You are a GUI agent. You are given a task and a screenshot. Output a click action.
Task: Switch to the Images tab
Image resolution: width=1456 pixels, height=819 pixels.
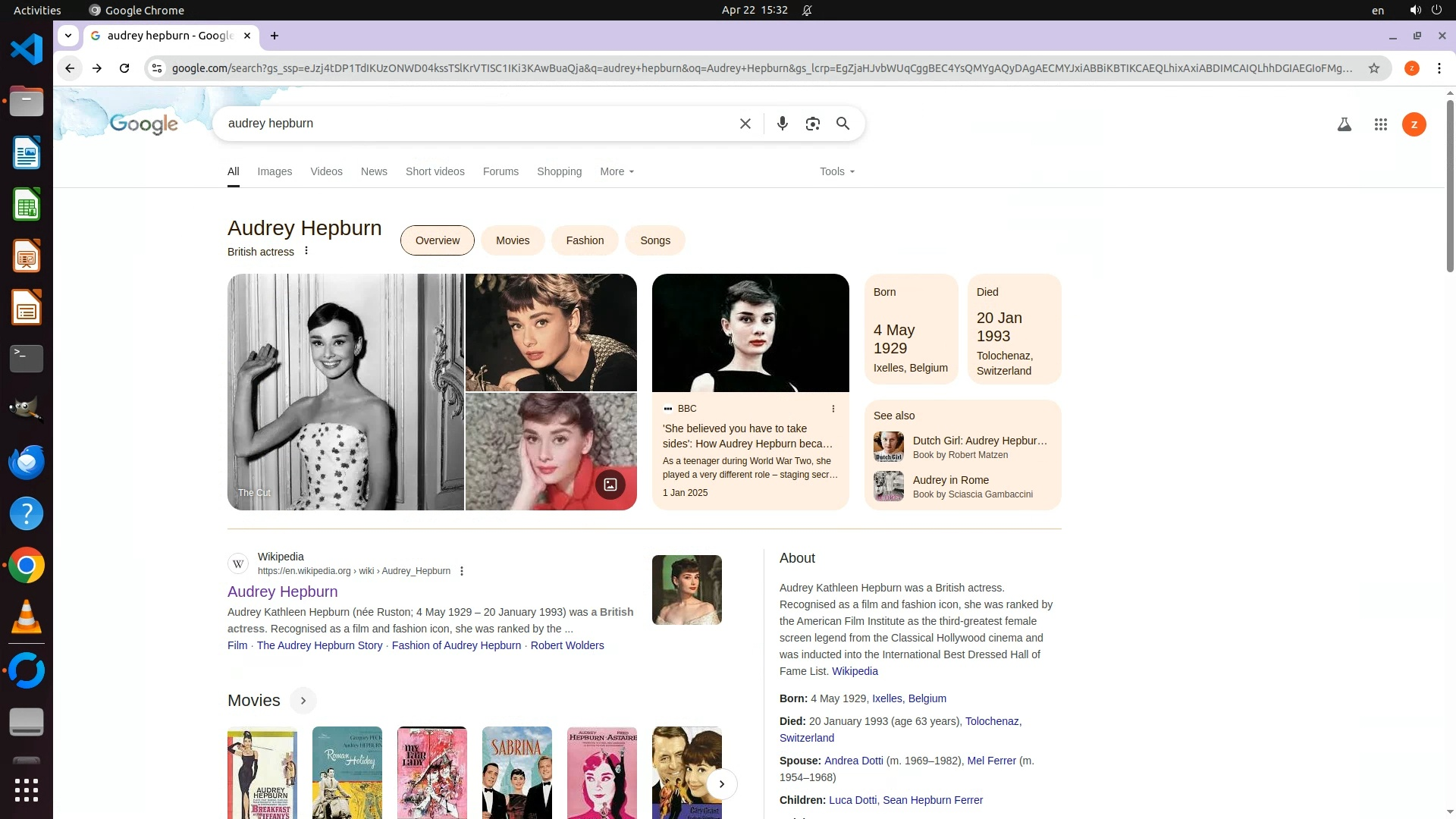[x=274, y=171]
